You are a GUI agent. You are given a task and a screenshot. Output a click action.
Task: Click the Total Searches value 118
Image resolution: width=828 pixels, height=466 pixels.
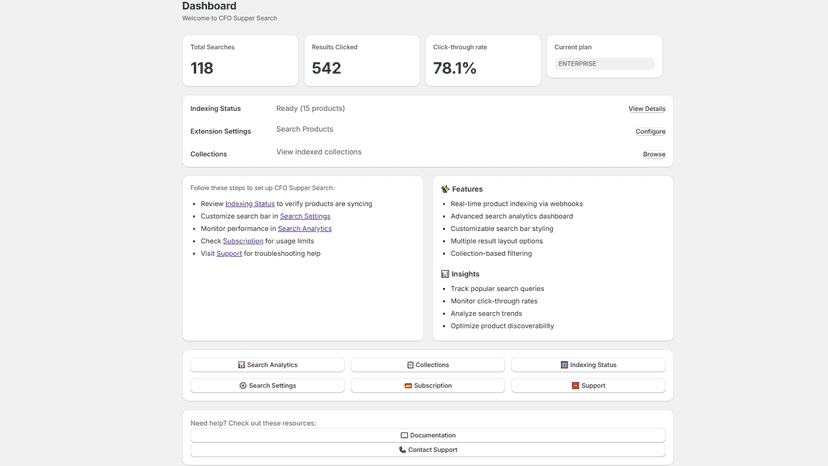tap(202, 68)
